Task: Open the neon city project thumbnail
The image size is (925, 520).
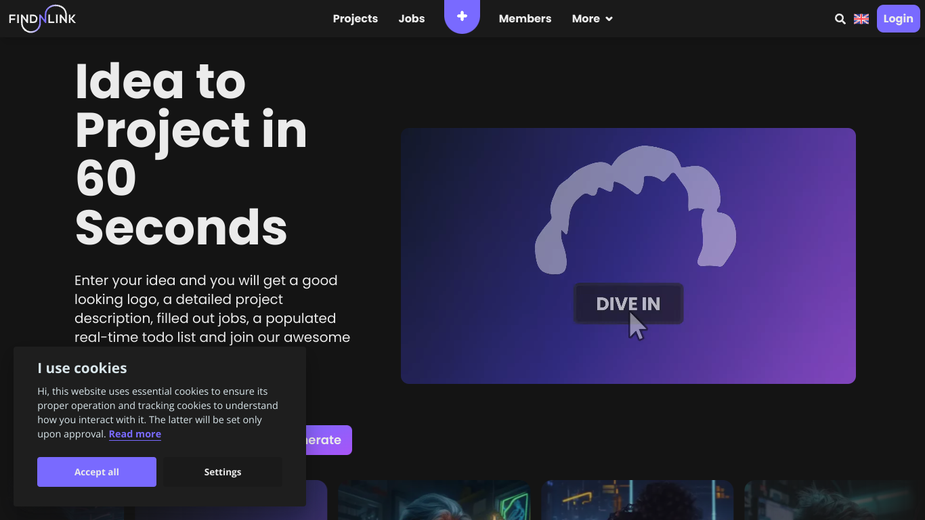Action: (637, 500)
